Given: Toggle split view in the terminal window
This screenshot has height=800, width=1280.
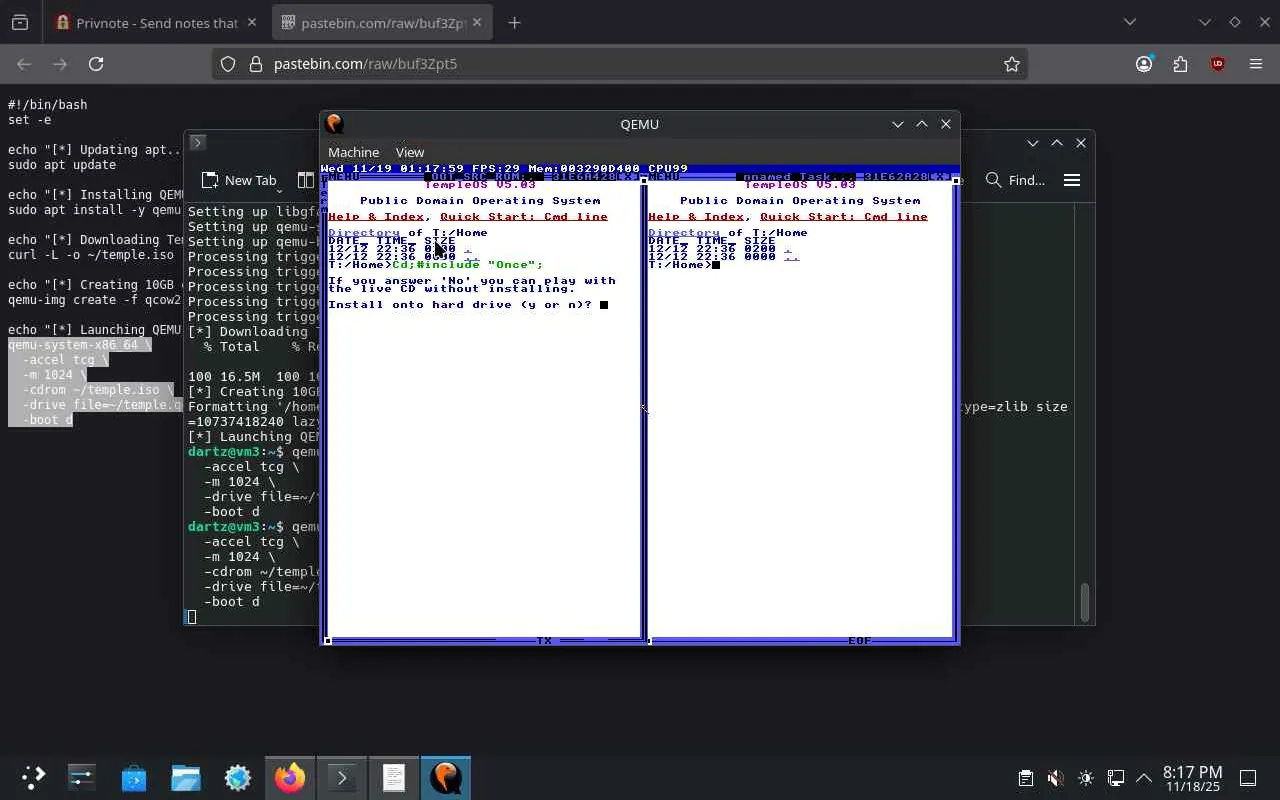Looking at the screenshot, I should [306, 180].
